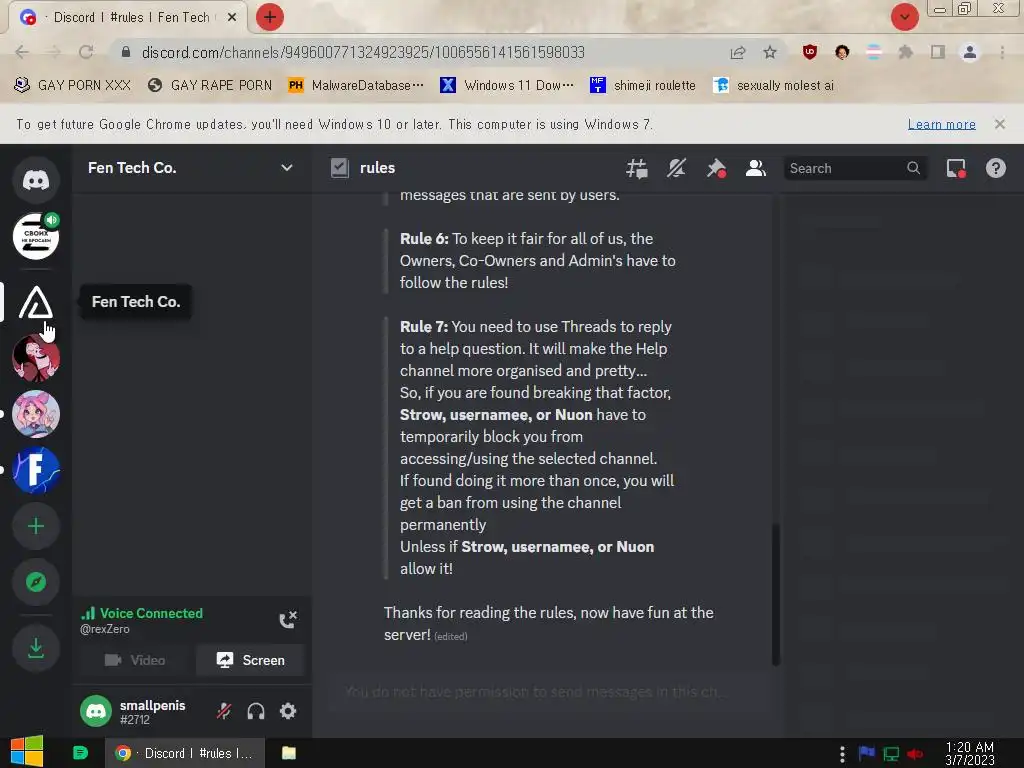This screenshot has width=1024, height=768.
Task: Toggle Chrome side panel icon
Action: [937, 52]
